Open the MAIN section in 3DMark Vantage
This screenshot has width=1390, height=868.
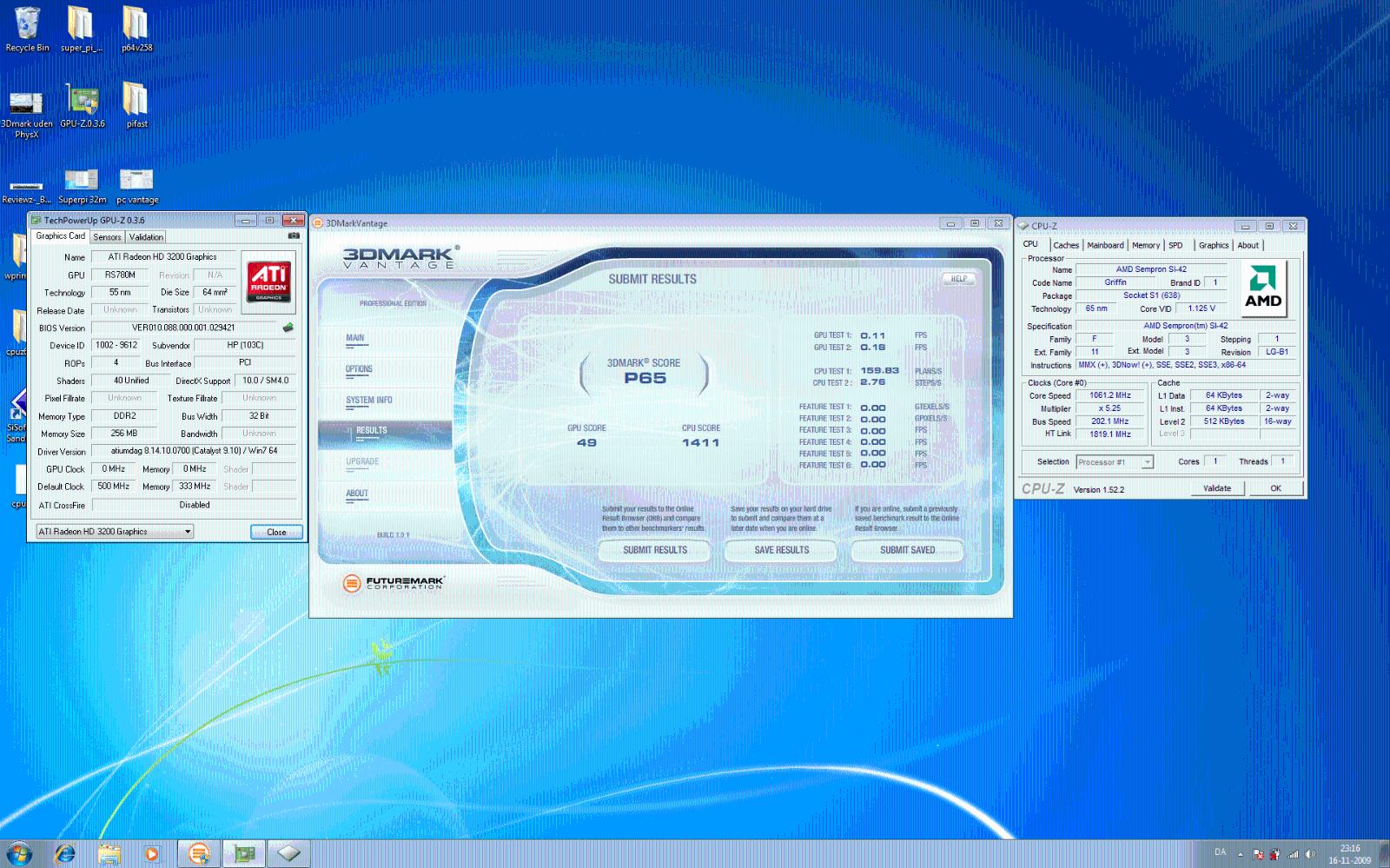pos(355,338)
